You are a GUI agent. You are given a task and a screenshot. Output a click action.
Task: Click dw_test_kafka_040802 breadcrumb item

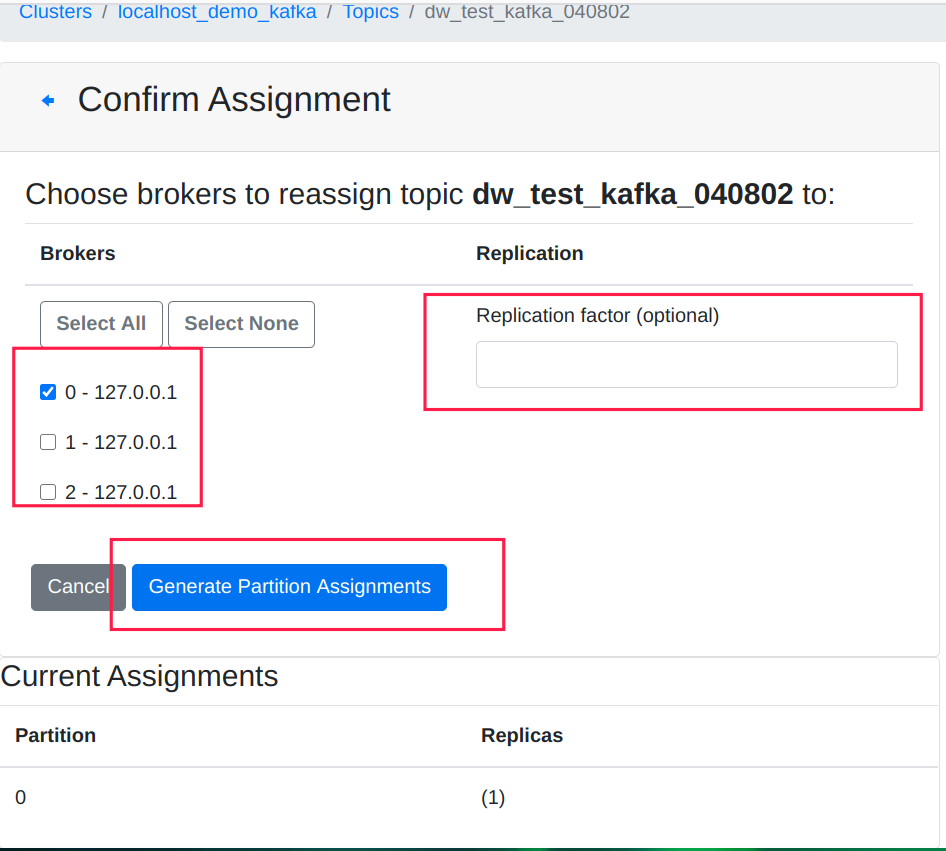point(527,13)
